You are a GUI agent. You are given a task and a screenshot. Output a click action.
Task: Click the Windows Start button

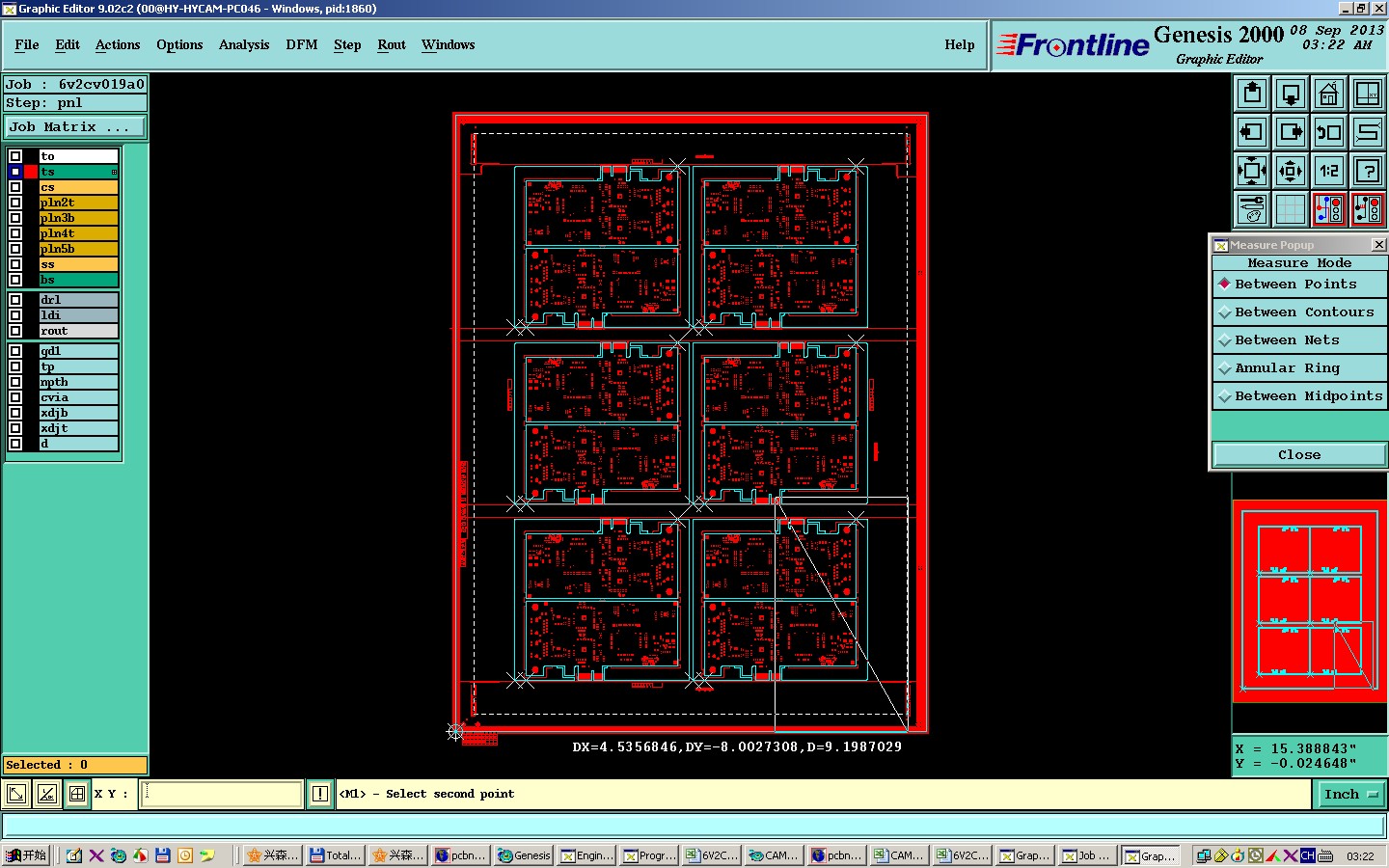(26, 855)
